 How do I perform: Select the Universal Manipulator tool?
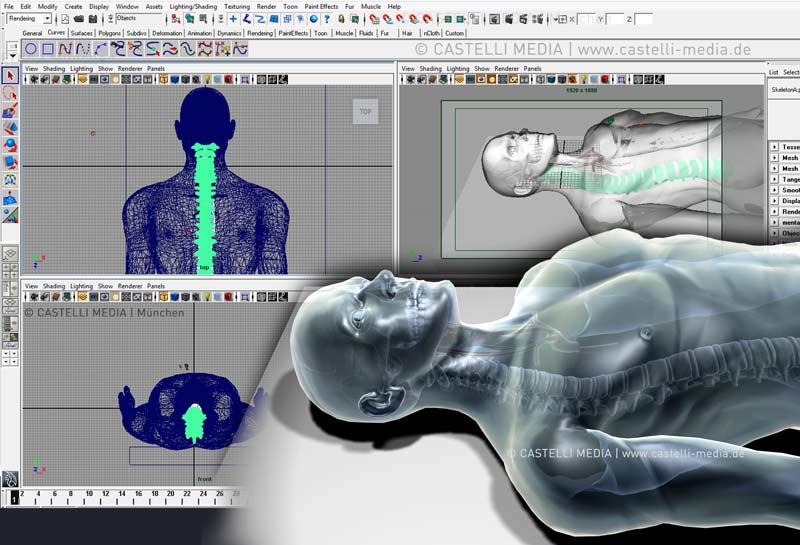pyautogui.click(x=10, y=180)
